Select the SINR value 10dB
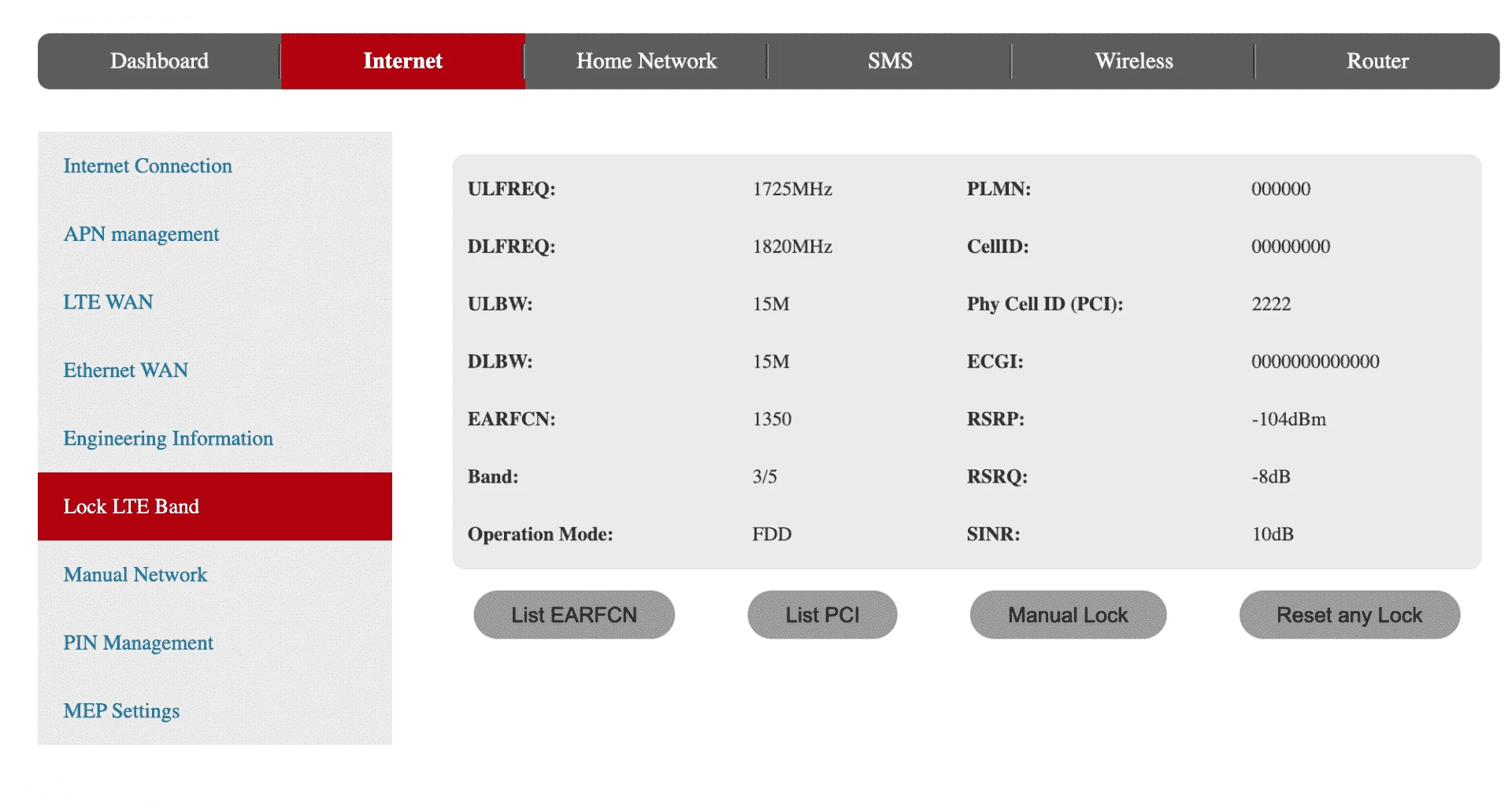This screenshot has width=1512, height=804. [x=1273, y=534]
